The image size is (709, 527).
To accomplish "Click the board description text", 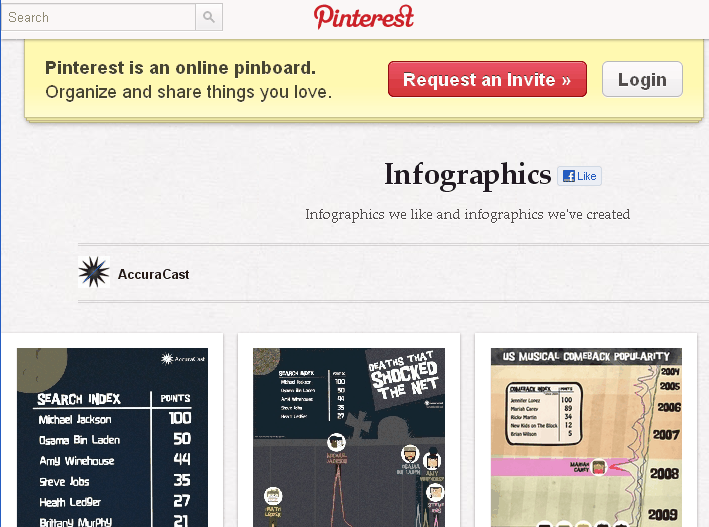I will coord(468,214).
